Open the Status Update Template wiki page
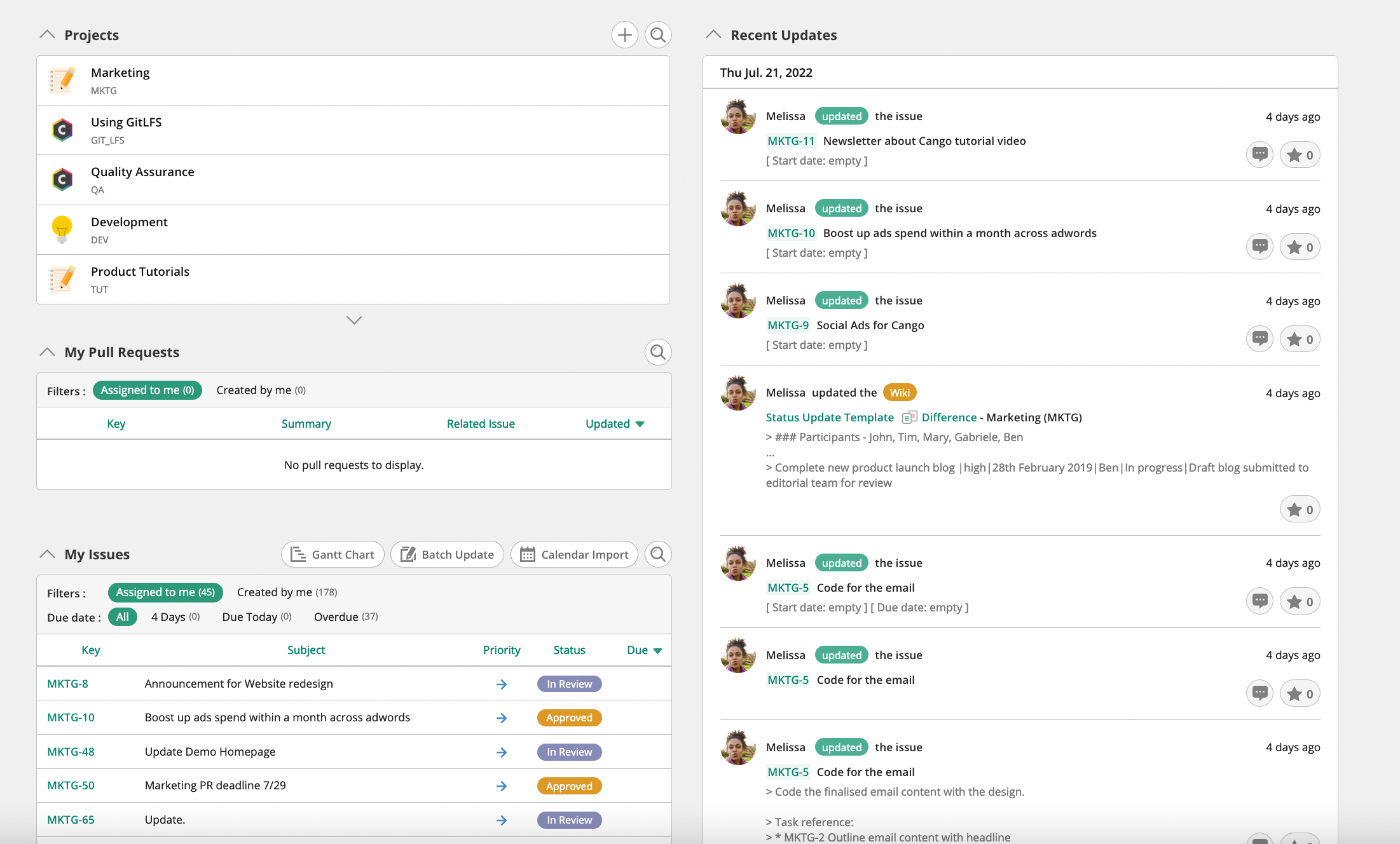The image size is (1400, 844). tap(830, 417)
